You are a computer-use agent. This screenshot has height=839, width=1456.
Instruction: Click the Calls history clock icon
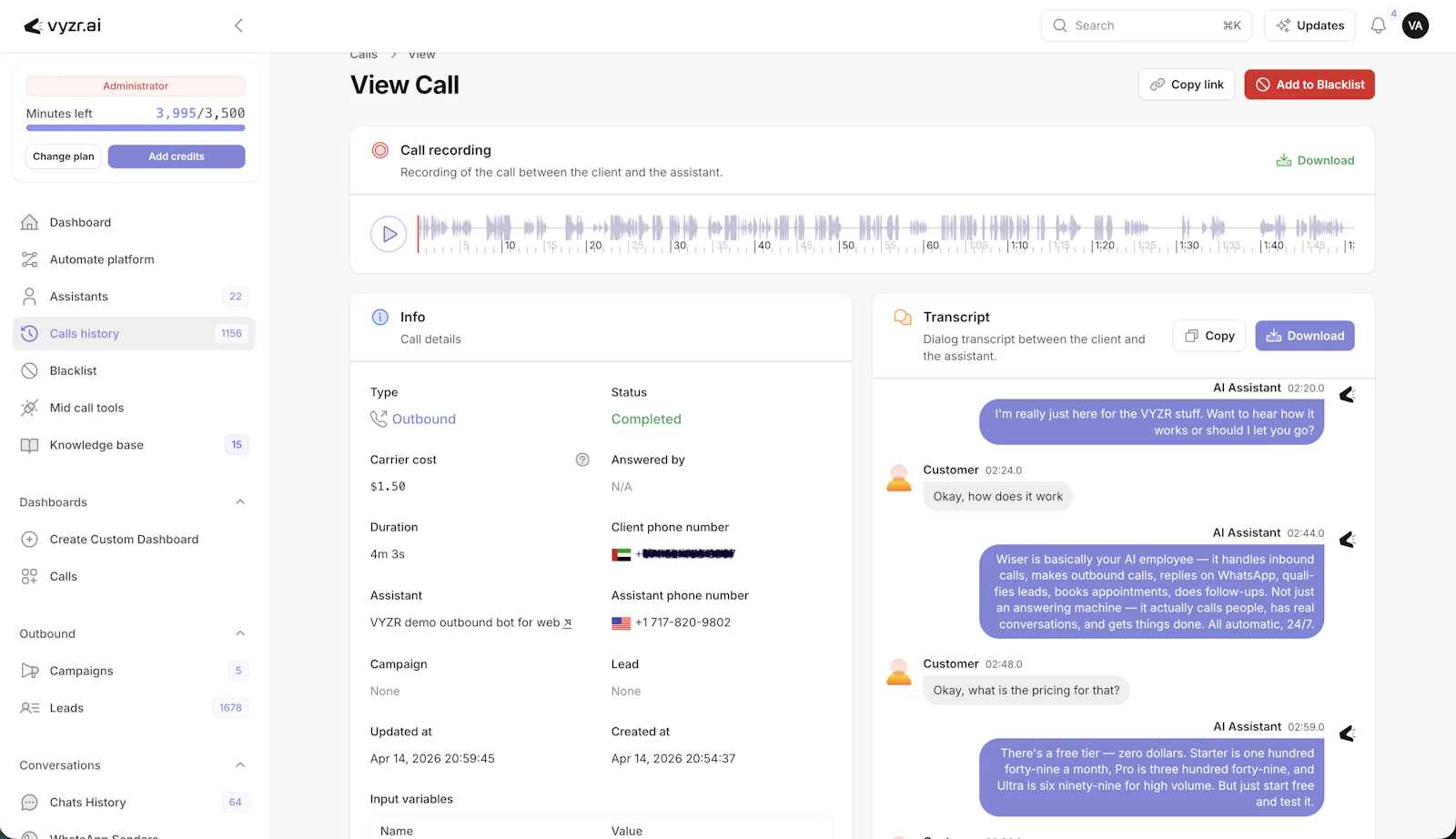pyautogui.click(x=29, y=334)
